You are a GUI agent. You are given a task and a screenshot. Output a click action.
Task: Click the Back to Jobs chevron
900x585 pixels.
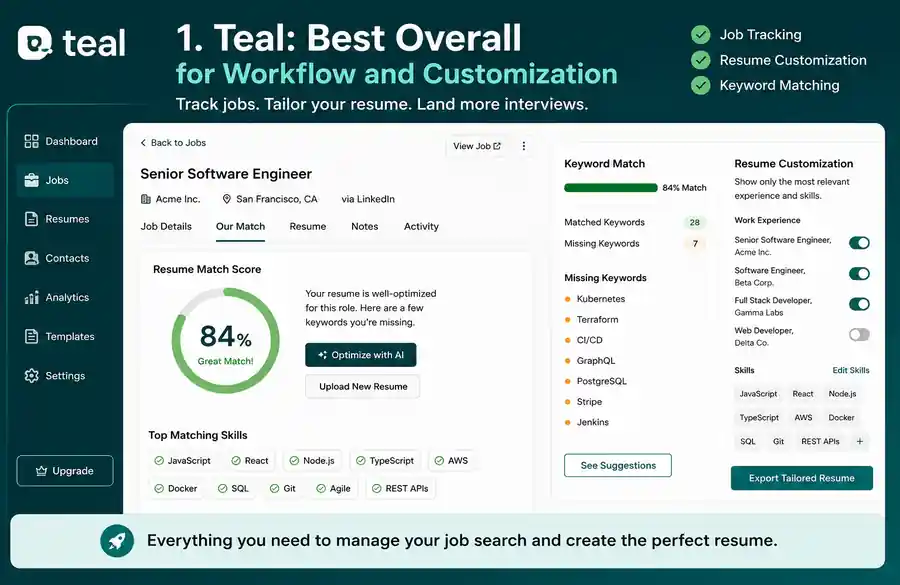pyautogui.click(x=143, y=143)
